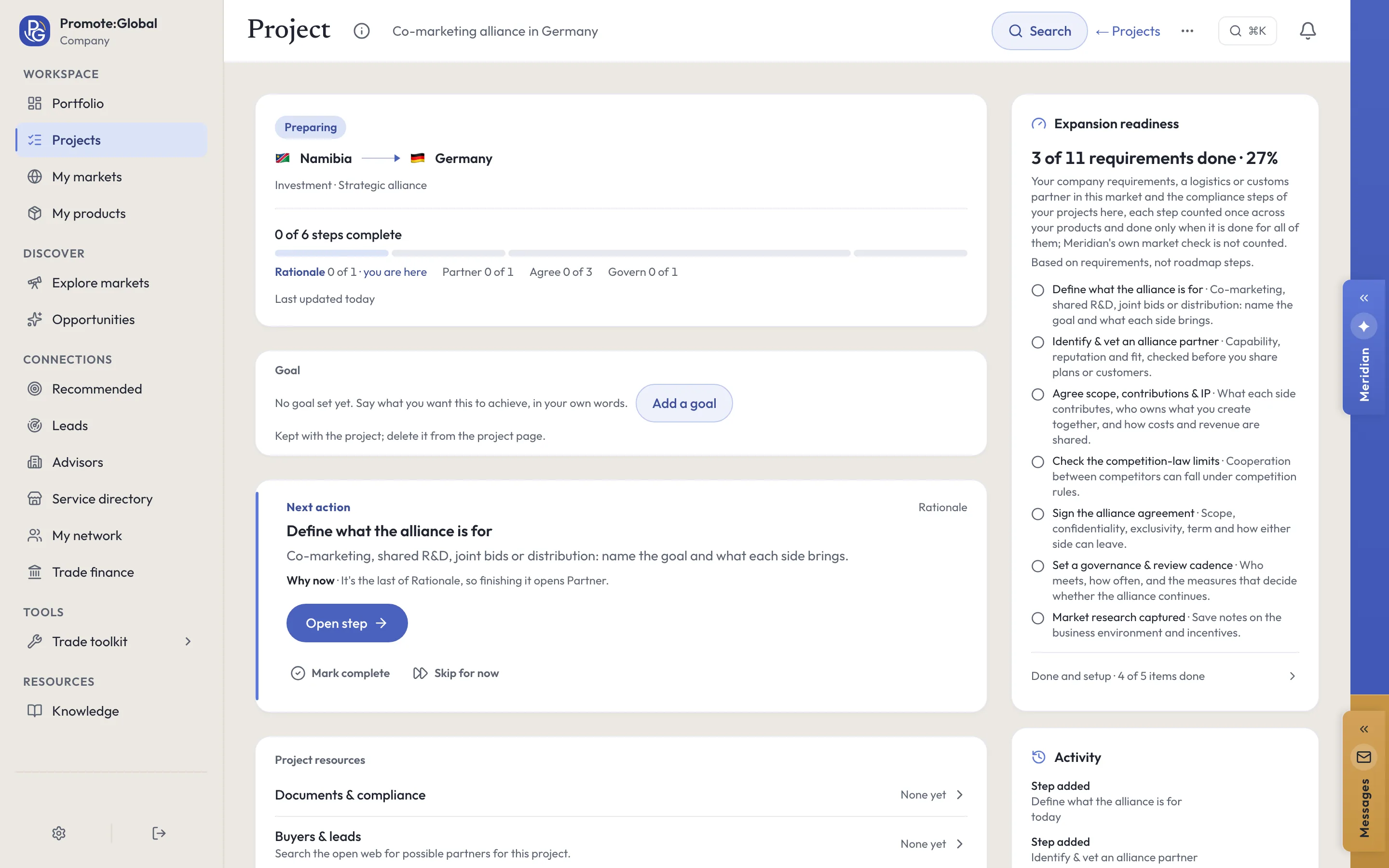
Task: Click the Namibia flag icon
Action: point(283,159)
